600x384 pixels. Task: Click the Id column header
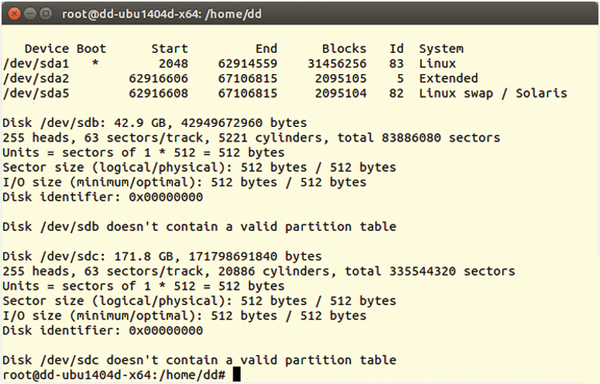396,49
